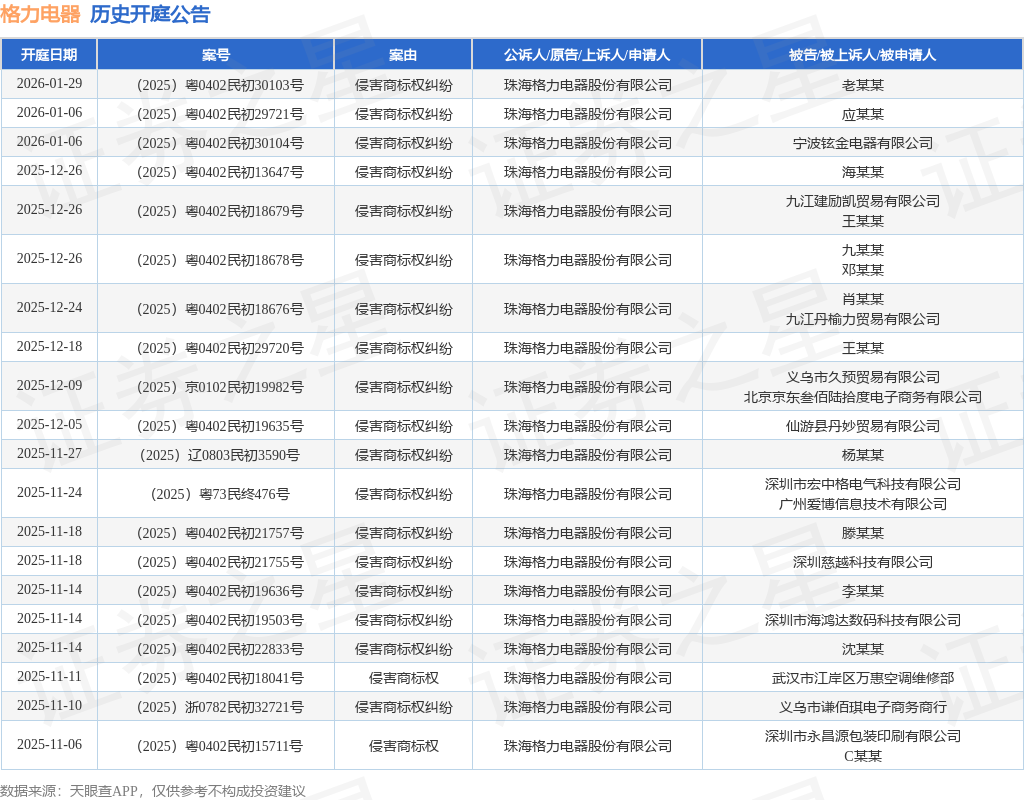The image size is (1024, 800).
Task: Click defendant 宁波铉金电器有限公司
Action: [x=862, y=143]
